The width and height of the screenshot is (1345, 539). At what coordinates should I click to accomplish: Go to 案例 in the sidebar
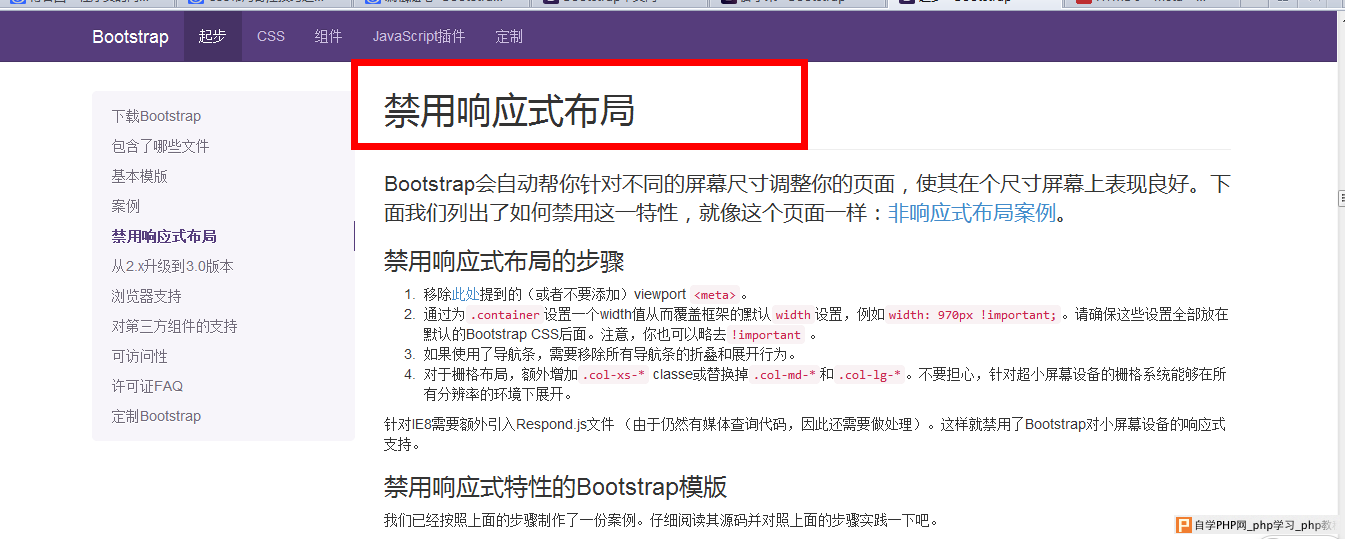tap(126, 206)
